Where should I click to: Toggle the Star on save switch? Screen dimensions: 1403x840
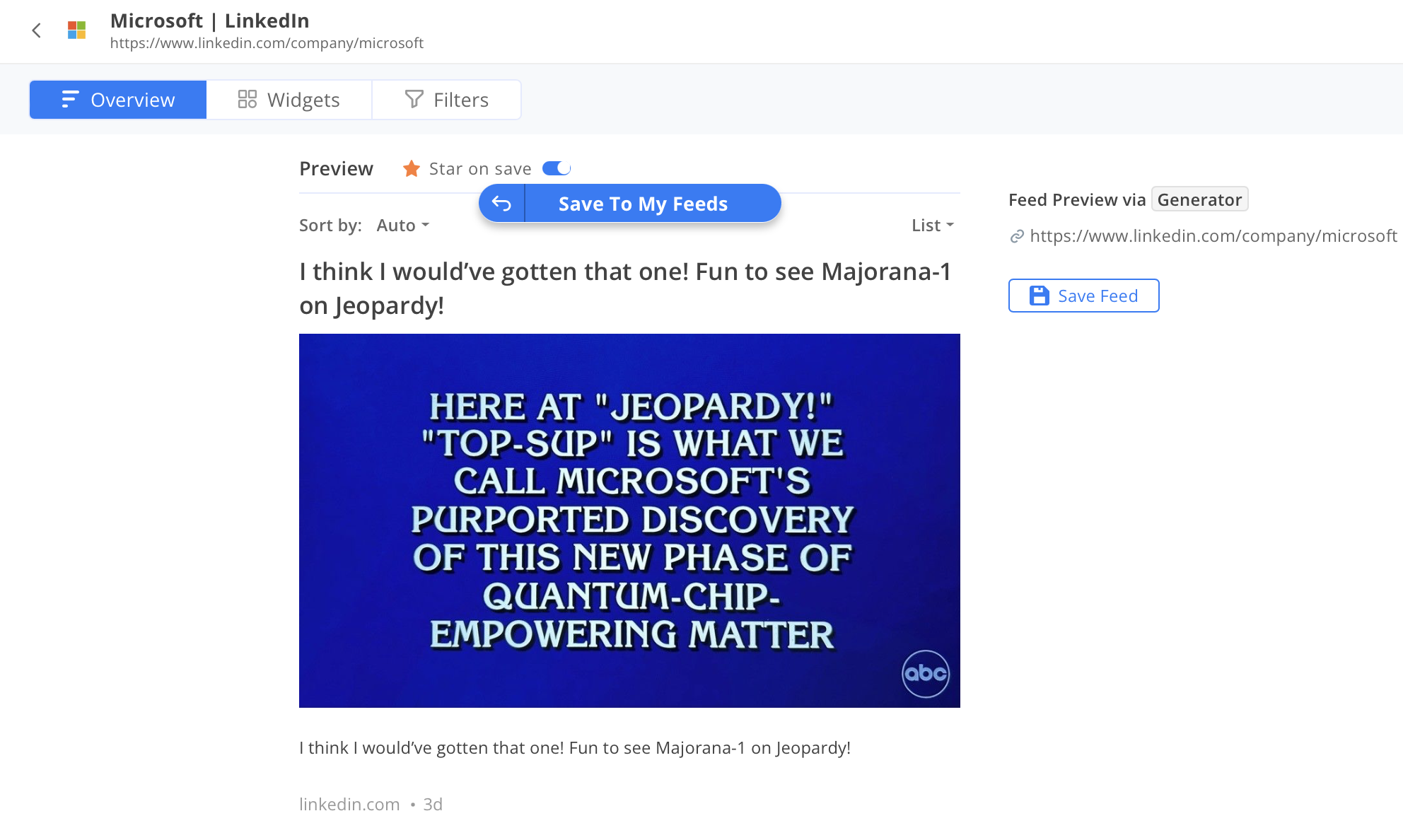[x=557, y=168]
